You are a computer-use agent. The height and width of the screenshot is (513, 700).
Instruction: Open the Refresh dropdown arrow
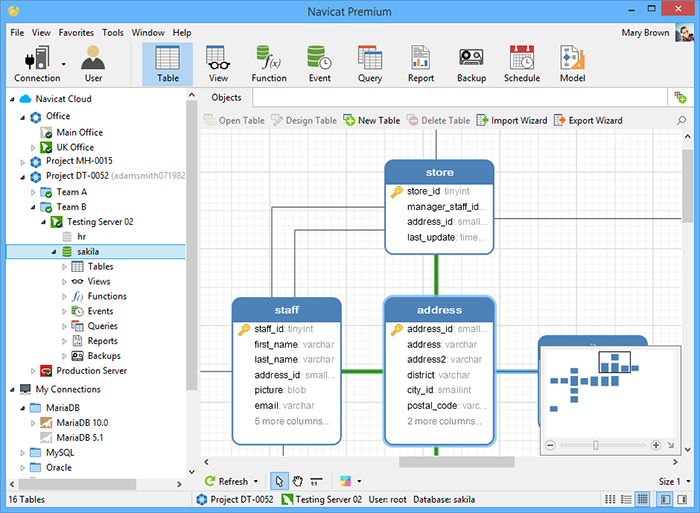256,482
